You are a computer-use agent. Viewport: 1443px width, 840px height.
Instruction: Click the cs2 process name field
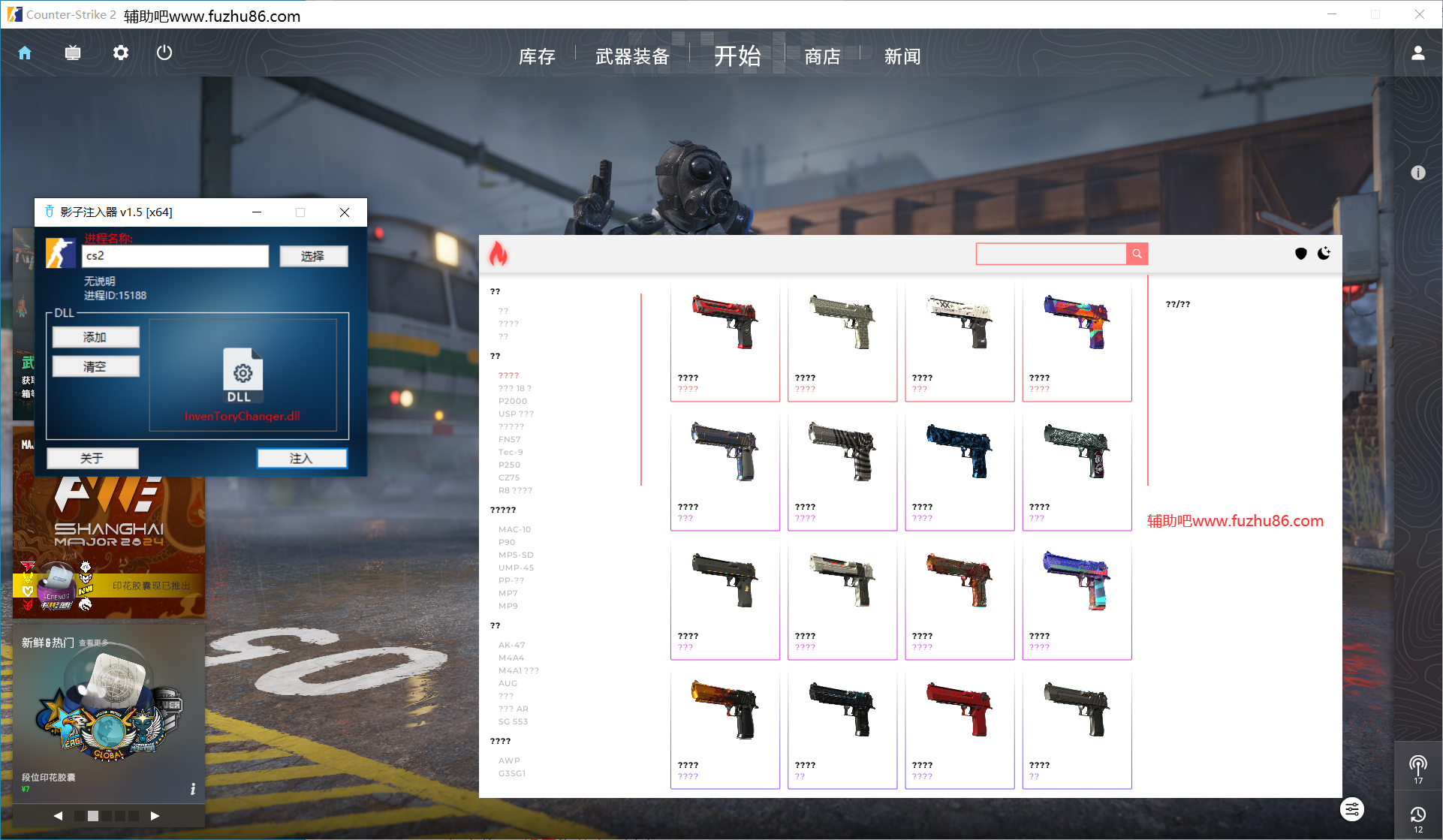175,257
